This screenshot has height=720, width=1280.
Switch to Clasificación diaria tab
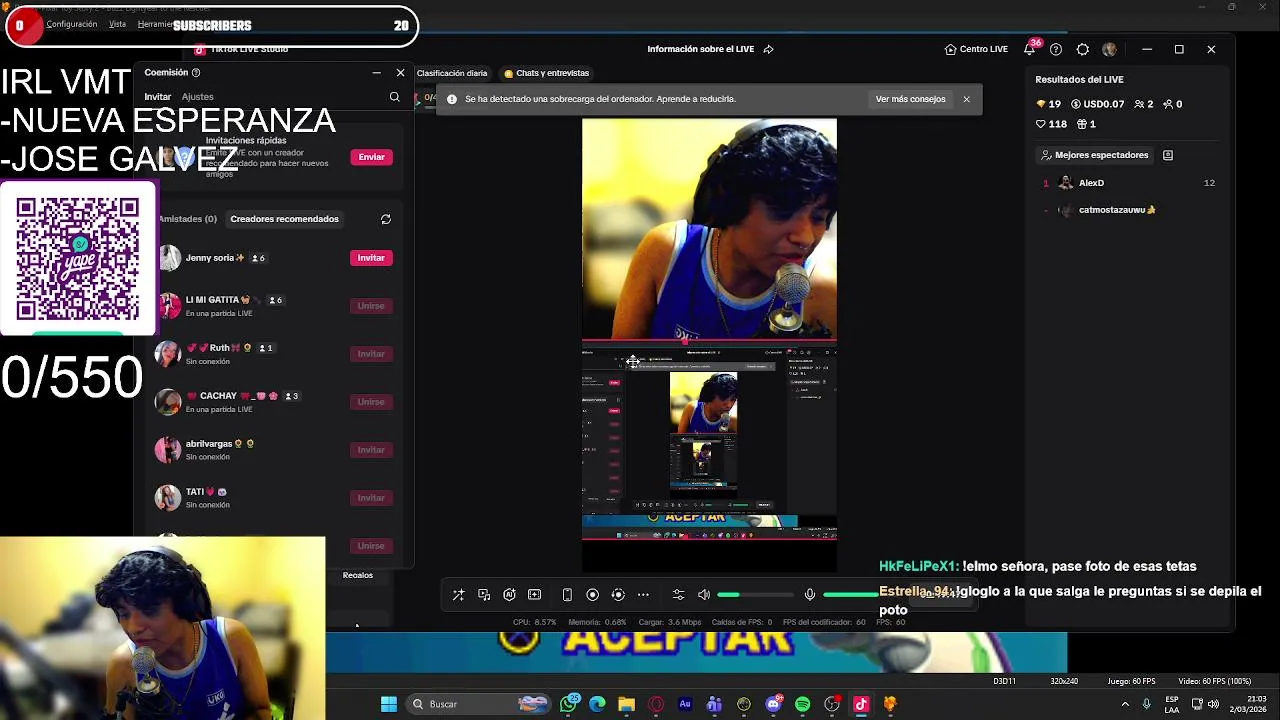coord(452,73)
